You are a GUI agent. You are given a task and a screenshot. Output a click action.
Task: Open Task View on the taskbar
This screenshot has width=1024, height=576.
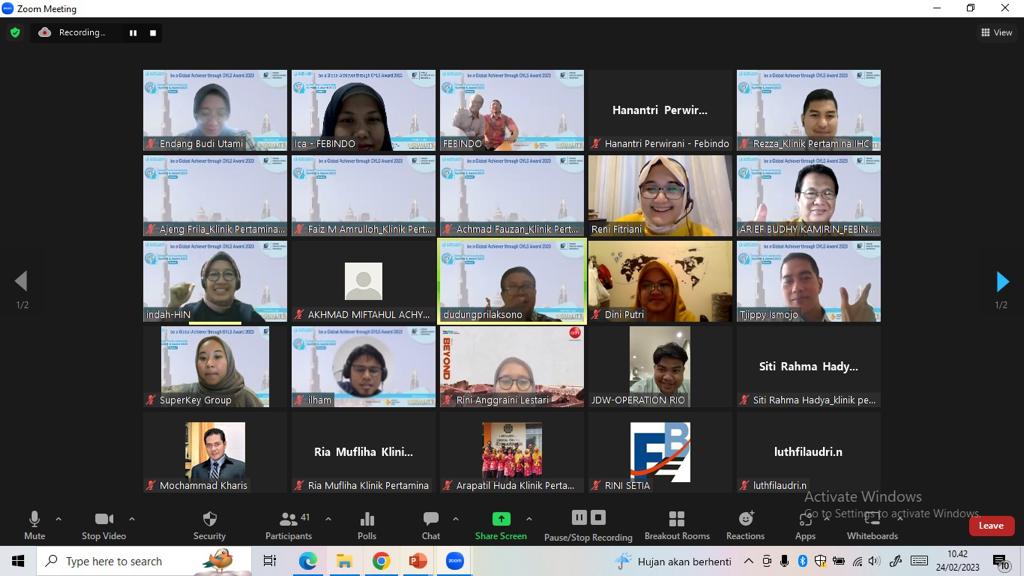point(269,561)
